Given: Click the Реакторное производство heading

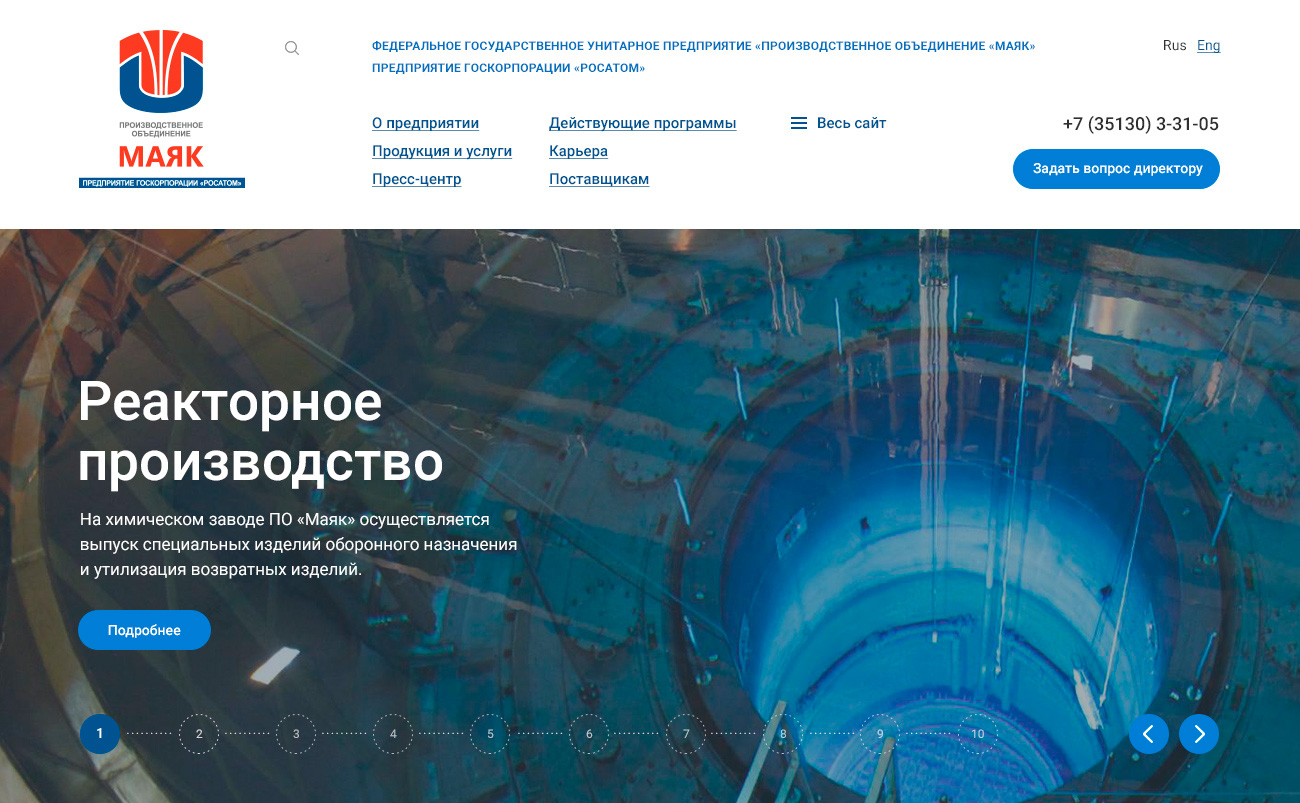Looking at the screenshot, I should (261, 432).
